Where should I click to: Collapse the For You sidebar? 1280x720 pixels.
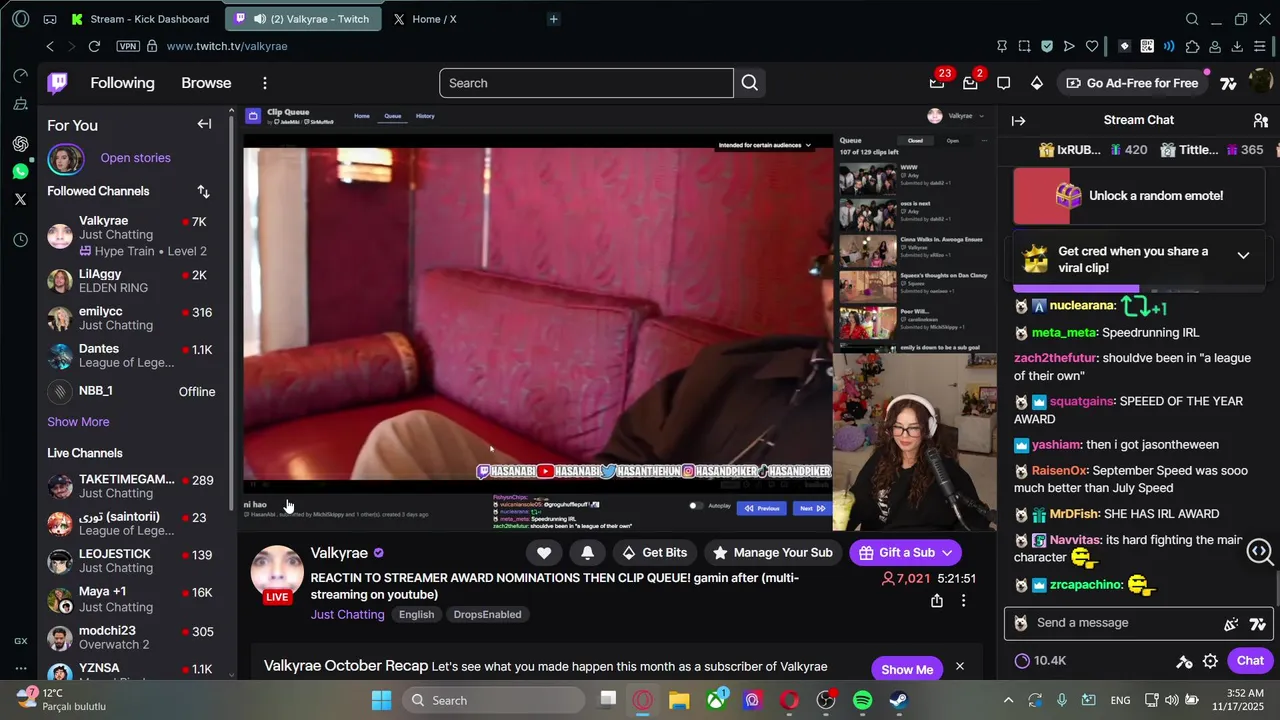point(204,124)
